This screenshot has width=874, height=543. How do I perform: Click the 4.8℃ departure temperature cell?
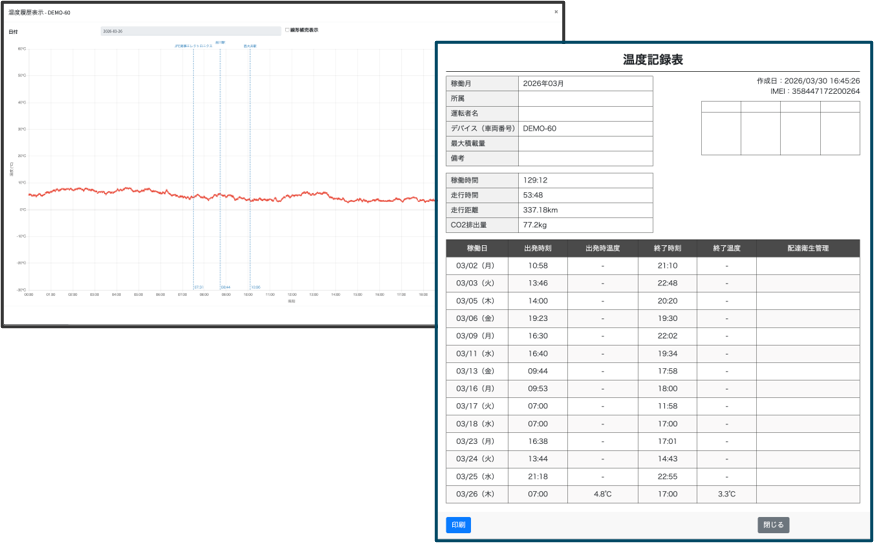click(x=603, y=494)
